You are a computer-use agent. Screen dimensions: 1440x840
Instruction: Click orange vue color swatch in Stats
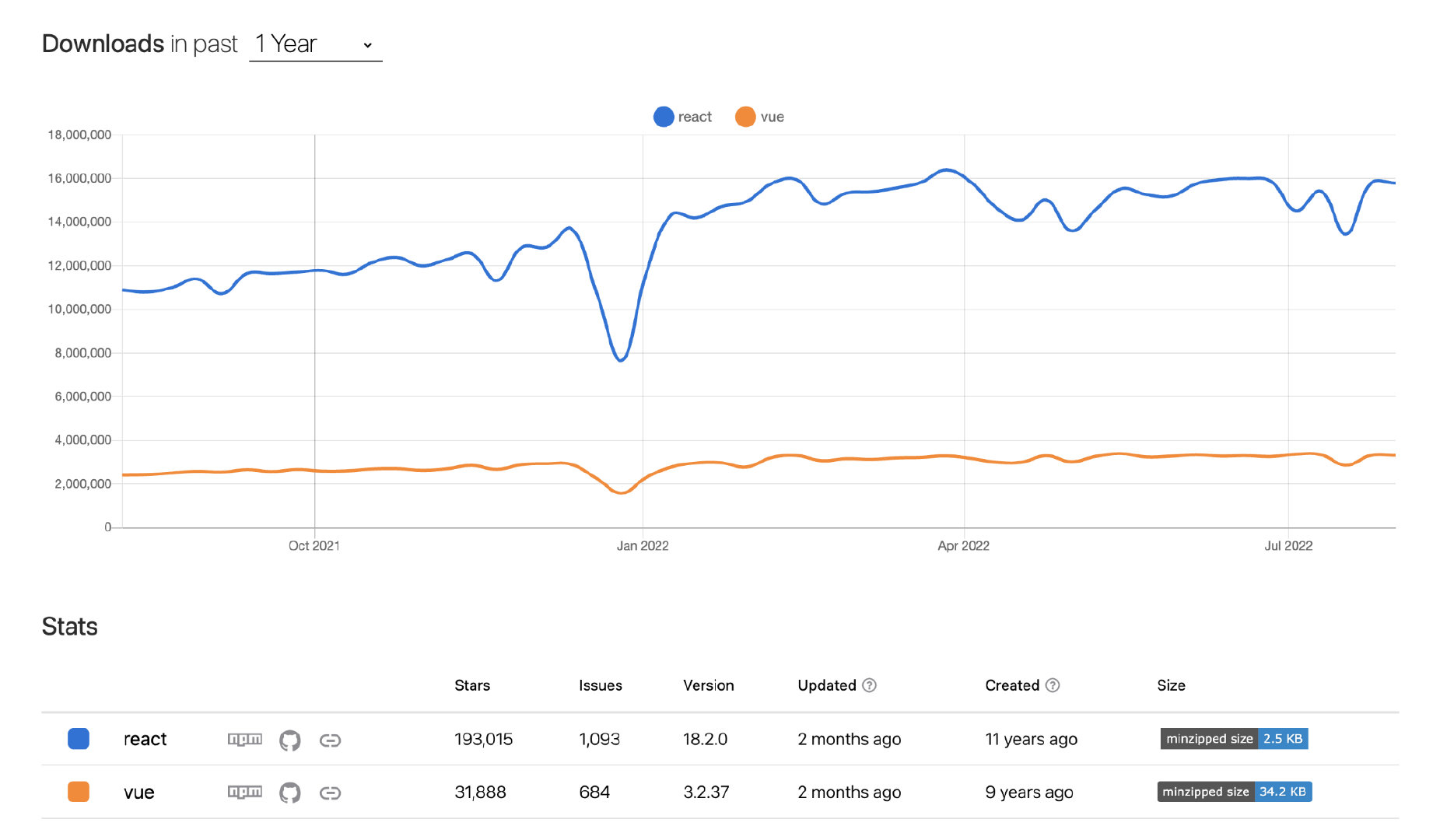tap(79, 792)
